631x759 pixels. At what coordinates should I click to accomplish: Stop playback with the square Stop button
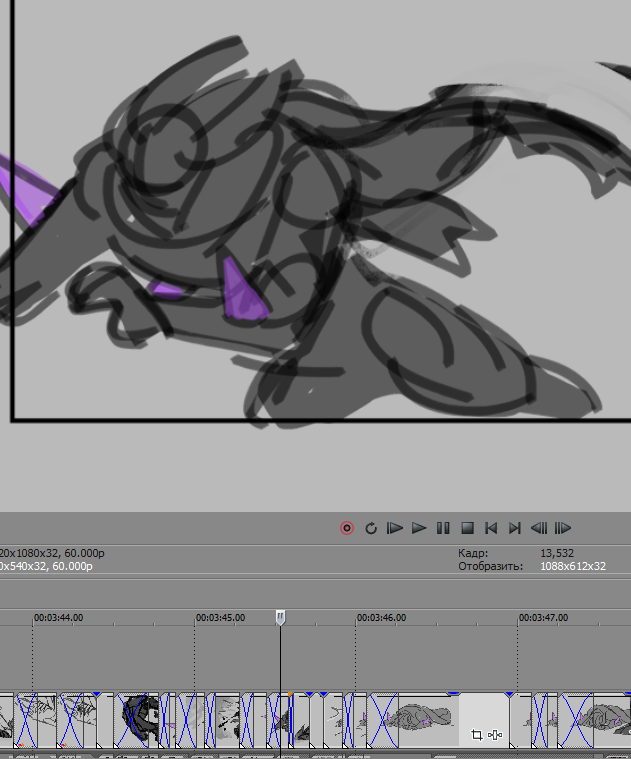coord(467,528)
